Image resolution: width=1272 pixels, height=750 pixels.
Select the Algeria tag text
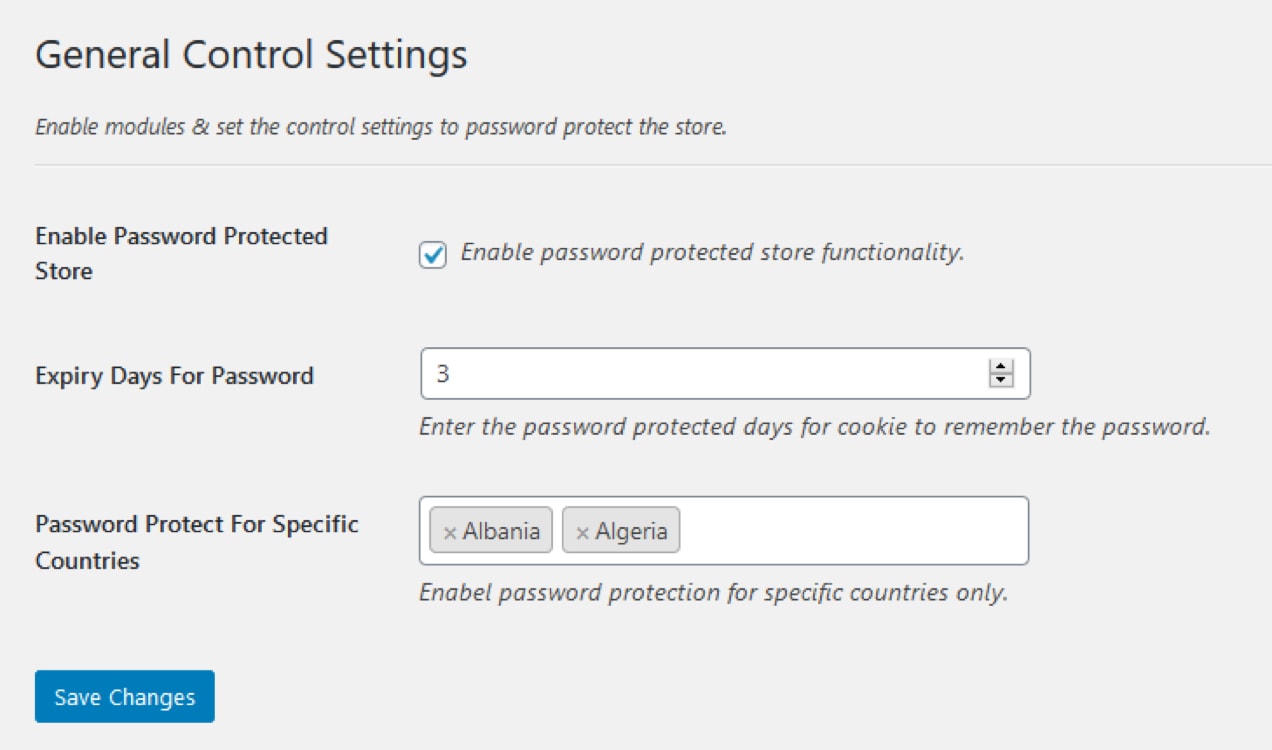pos(631,531)
